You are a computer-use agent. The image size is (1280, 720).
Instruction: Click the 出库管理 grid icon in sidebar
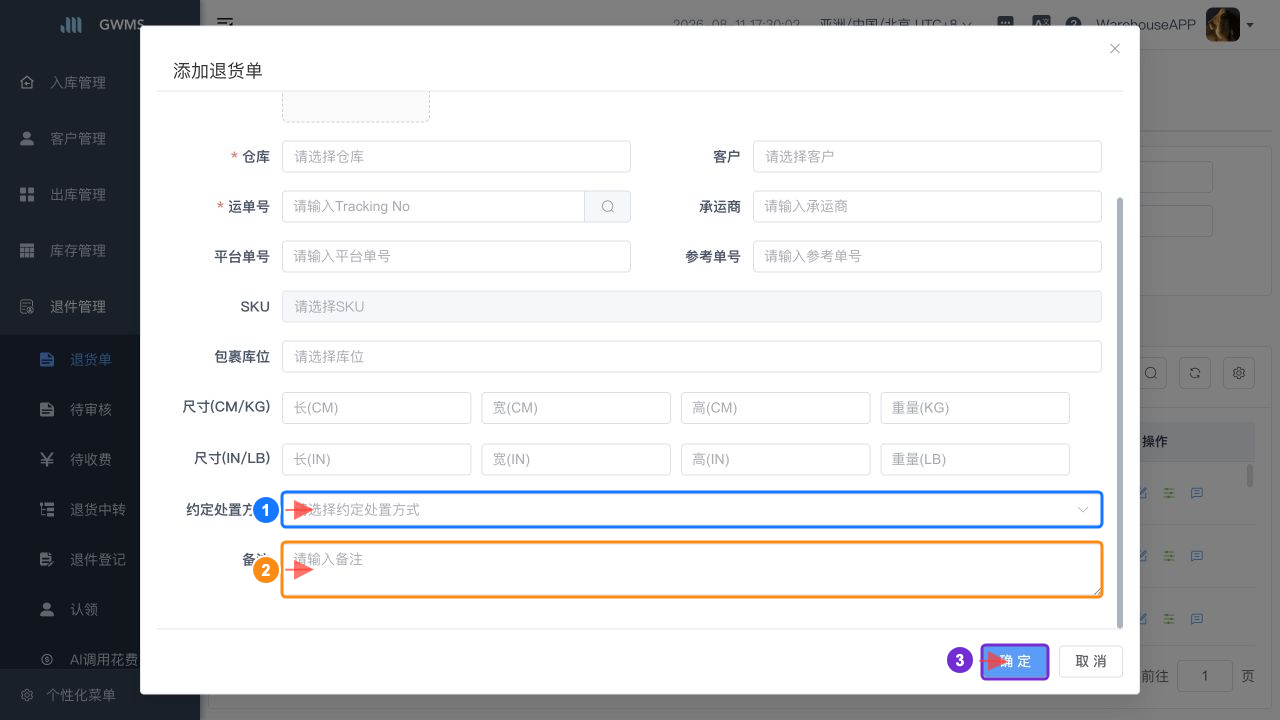pos(27,194)
